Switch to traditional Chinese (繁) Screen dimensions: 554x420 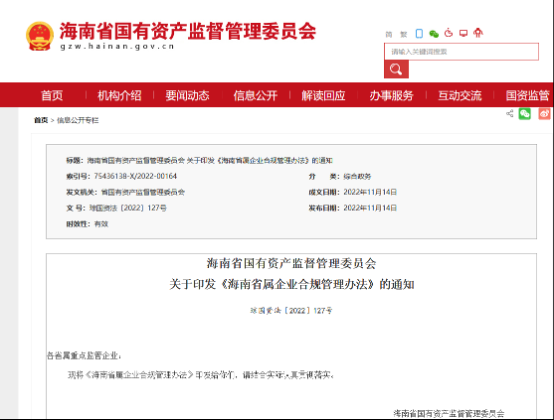click(403, 34)
